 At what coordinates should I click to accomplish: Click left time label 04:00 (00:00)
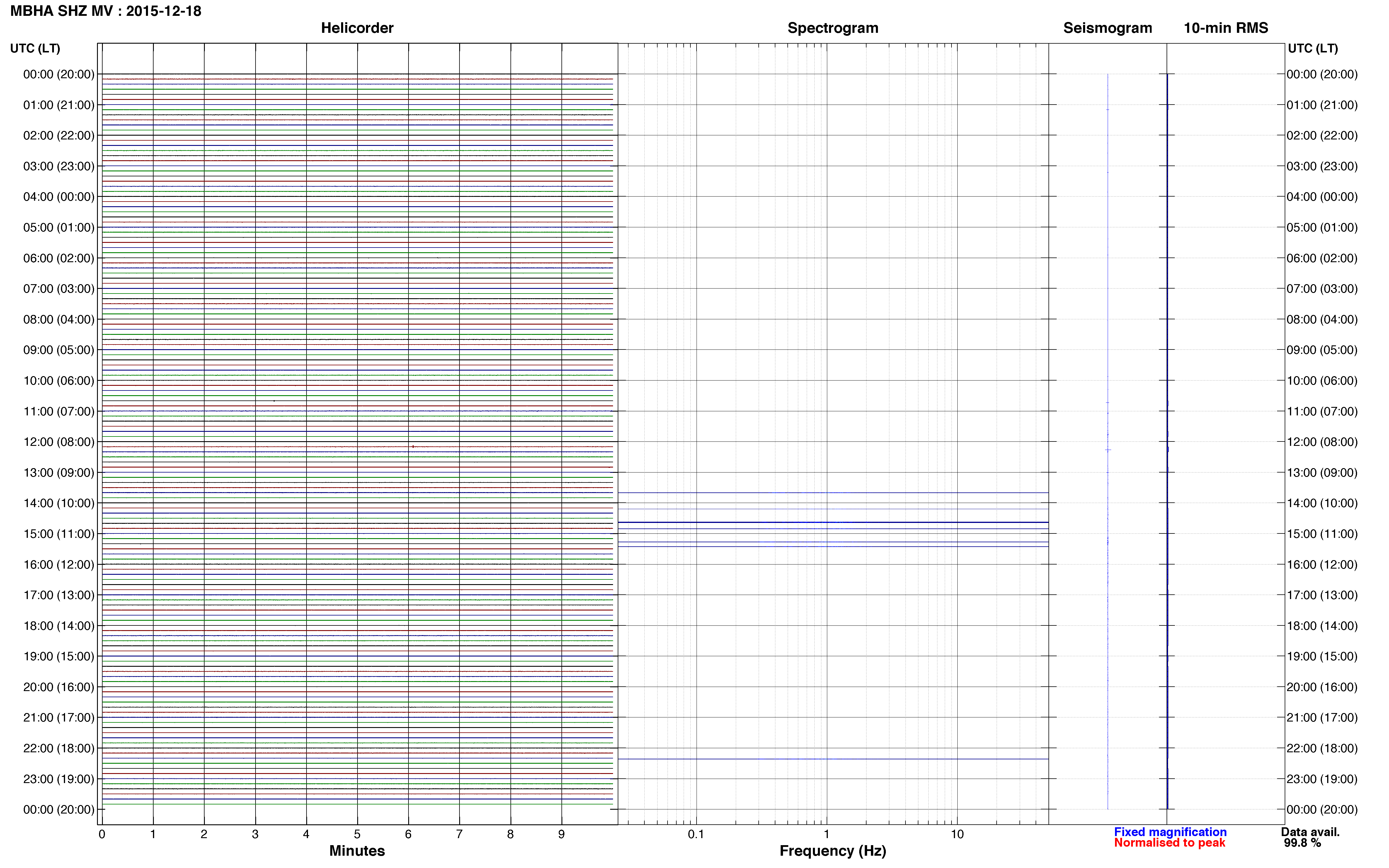pyautogui.click(x=59, y=197)
